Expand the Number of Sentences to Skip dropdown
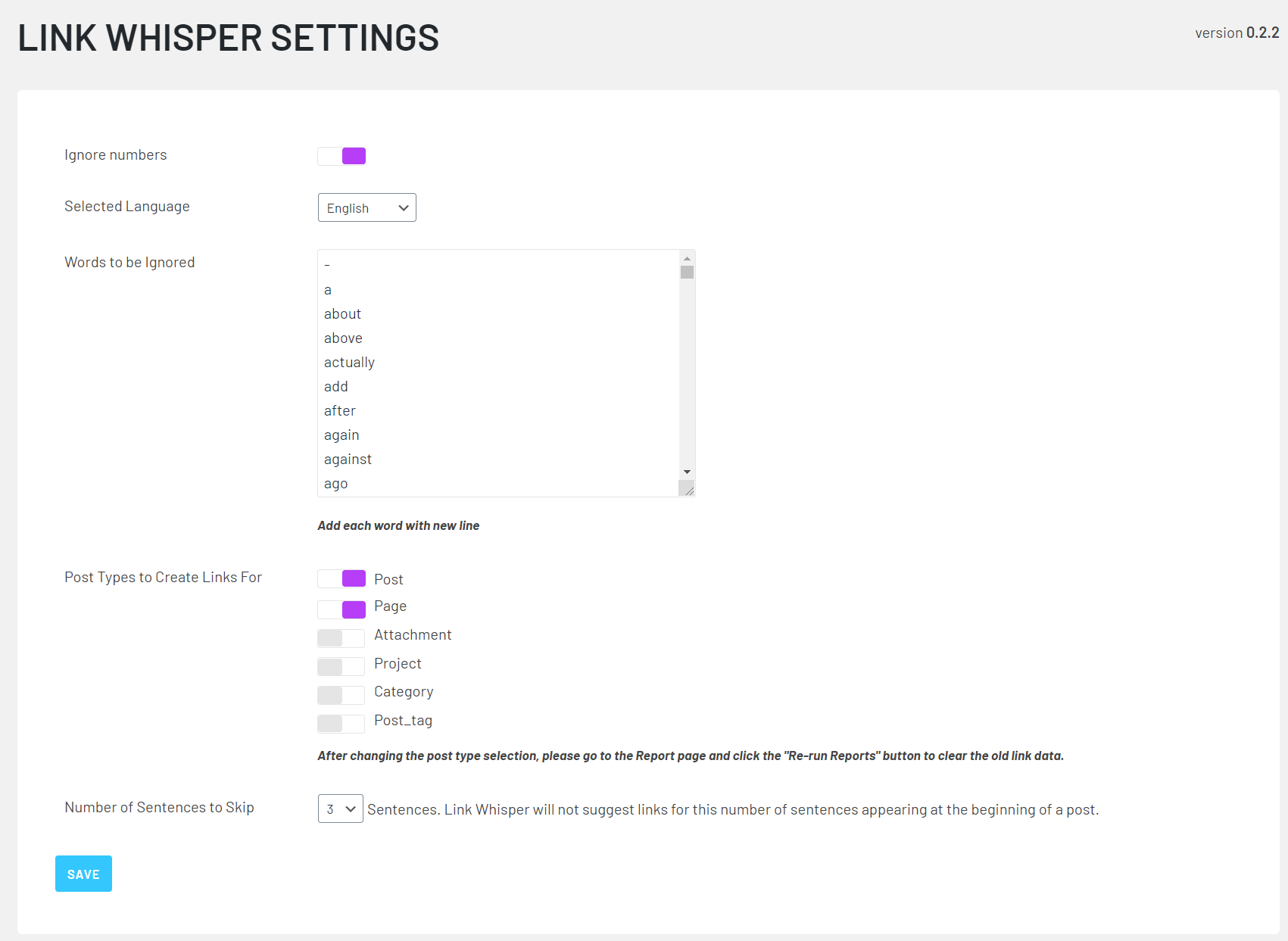This screenshot has height=941, width=1288. tap(340, 809)
